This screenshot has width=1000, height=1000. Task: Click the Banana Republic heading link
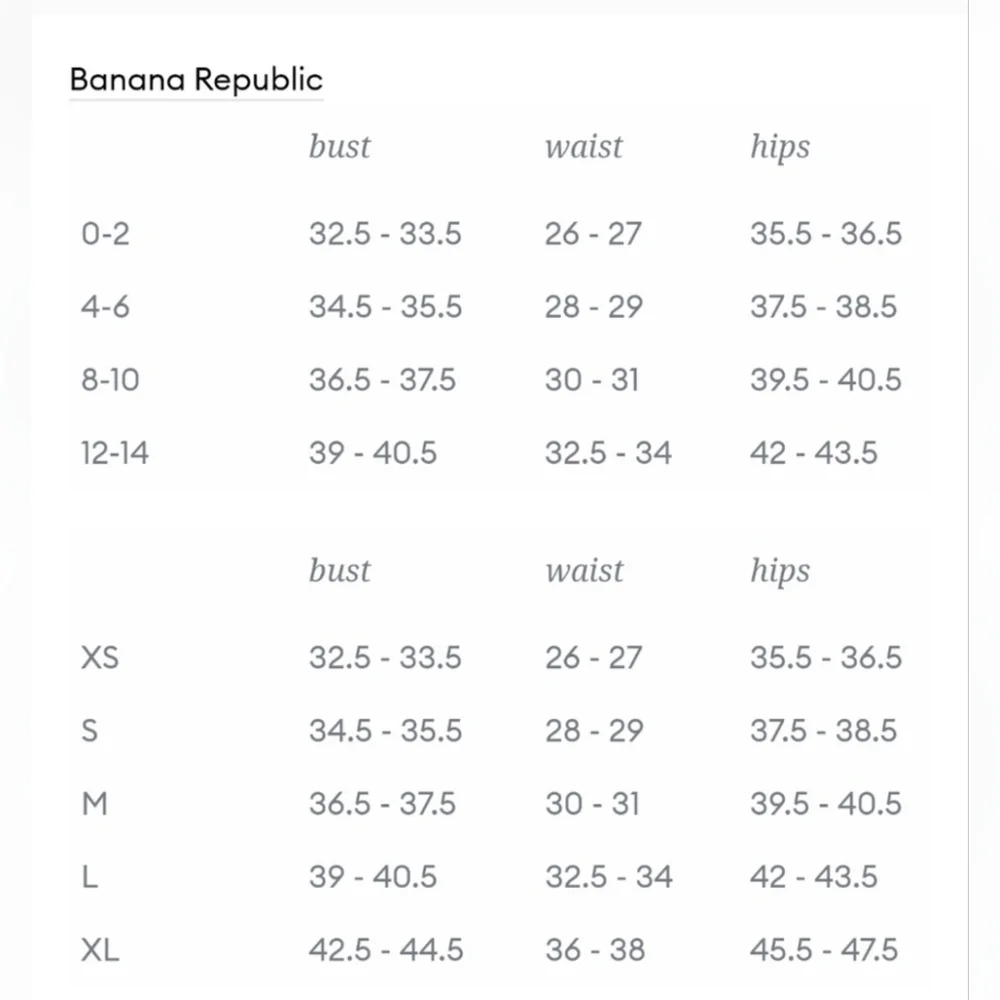(x=196, y=80)
